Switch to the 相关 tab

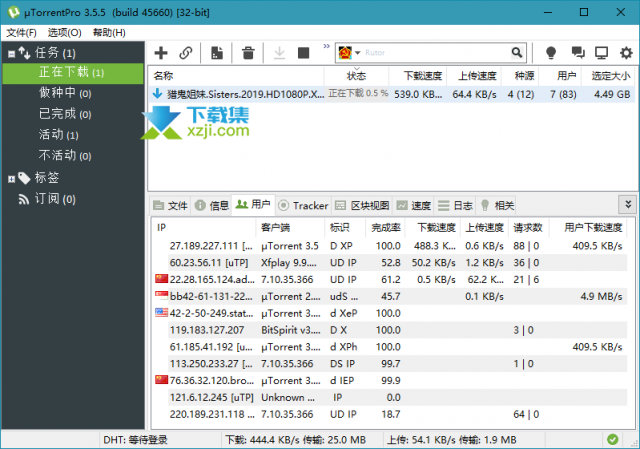coord(497,205)
